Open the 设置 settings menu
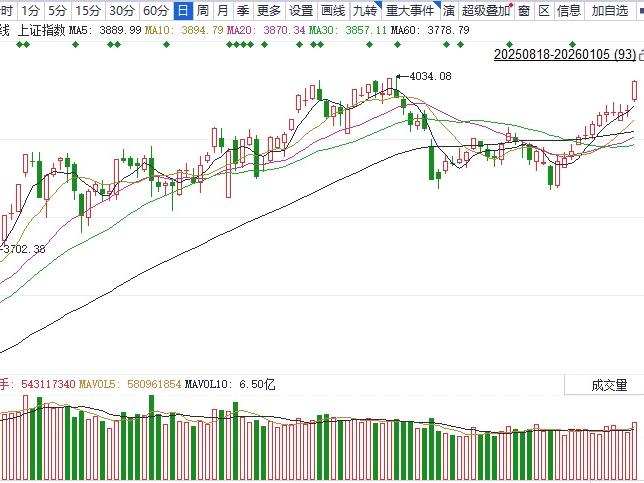 300,11
